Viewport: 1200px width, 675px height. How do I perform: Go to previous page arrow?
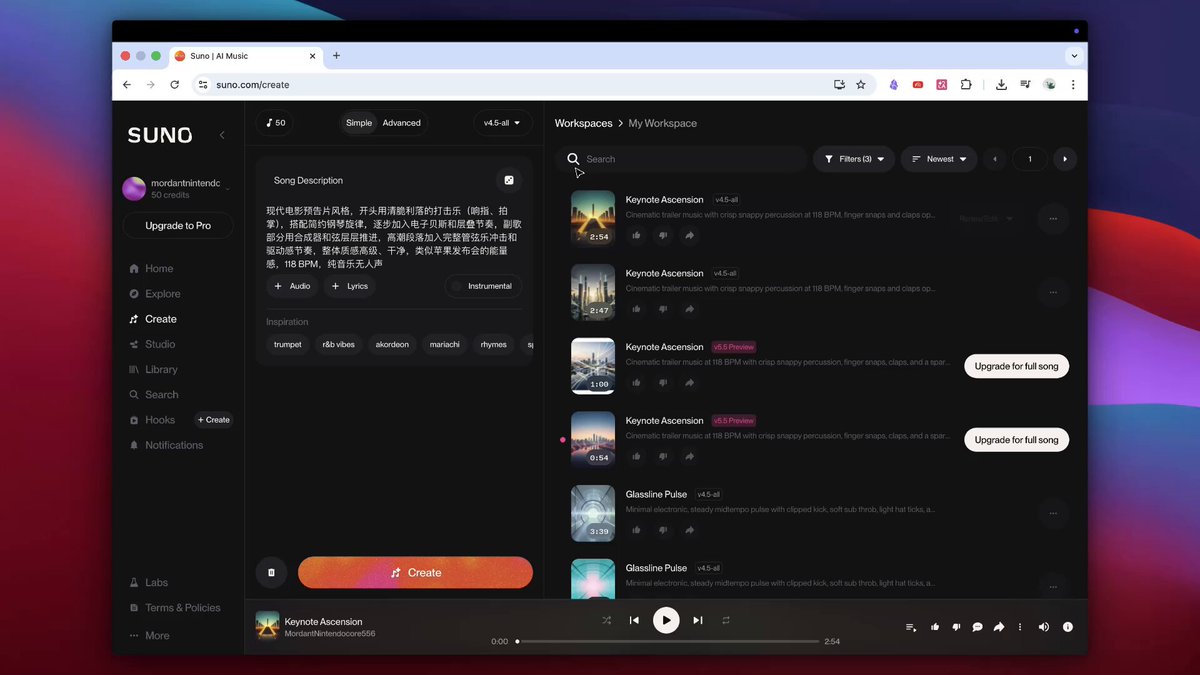pyautogui.click(x=994, y=159)
